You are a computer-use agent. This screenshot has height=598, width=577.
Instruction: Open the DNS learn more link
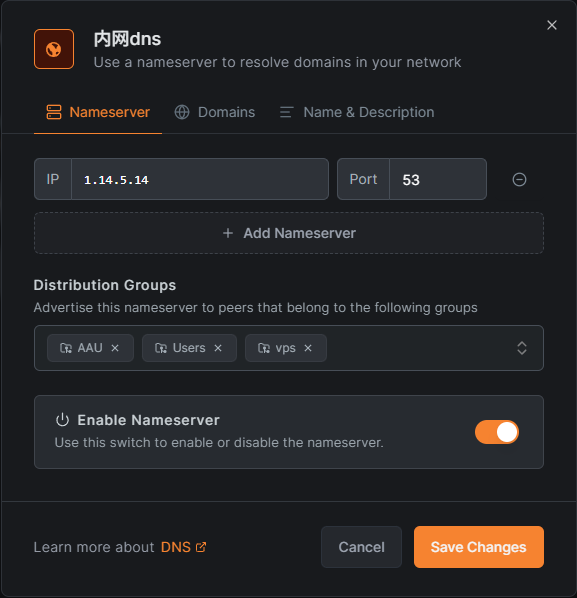pyautogui.click(x=175, y=547)
